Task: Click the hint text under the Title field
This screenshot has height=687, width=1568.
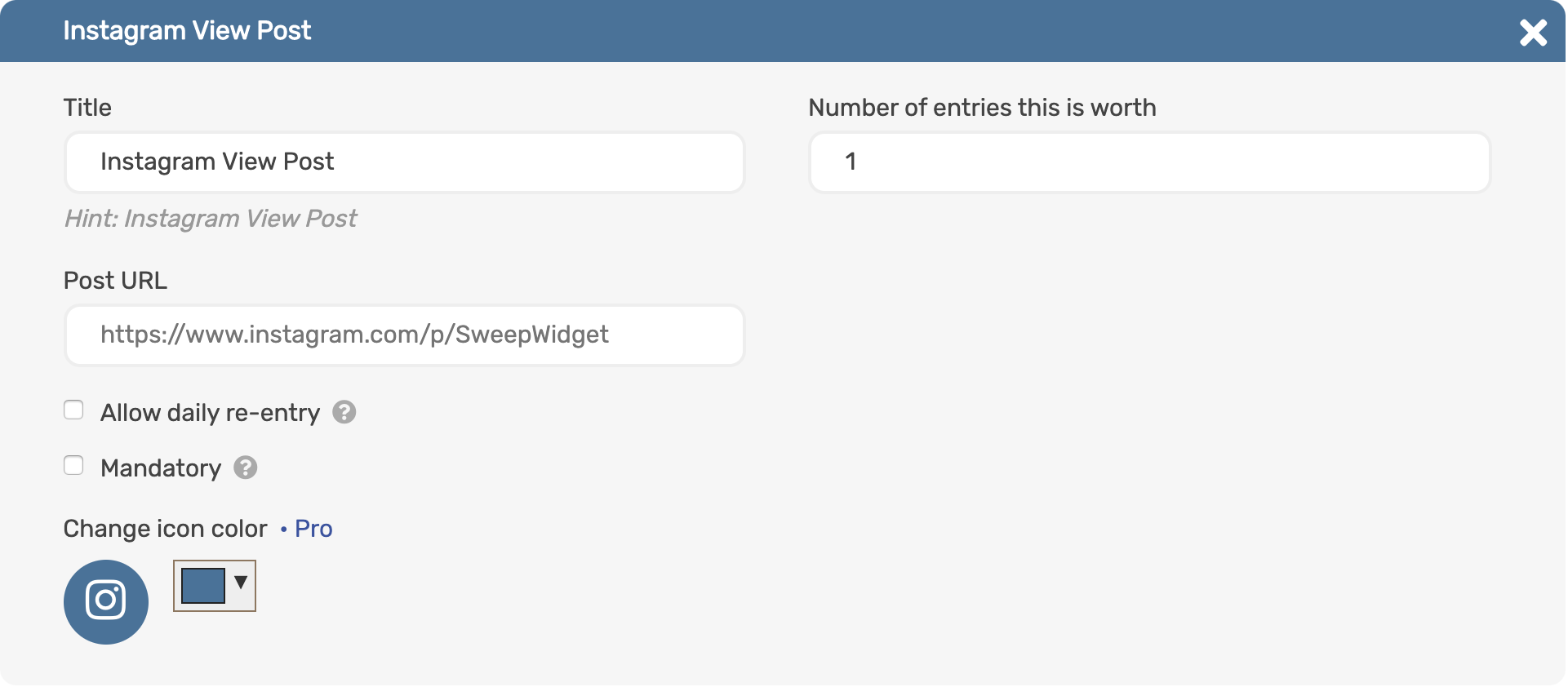Action: 210,218
